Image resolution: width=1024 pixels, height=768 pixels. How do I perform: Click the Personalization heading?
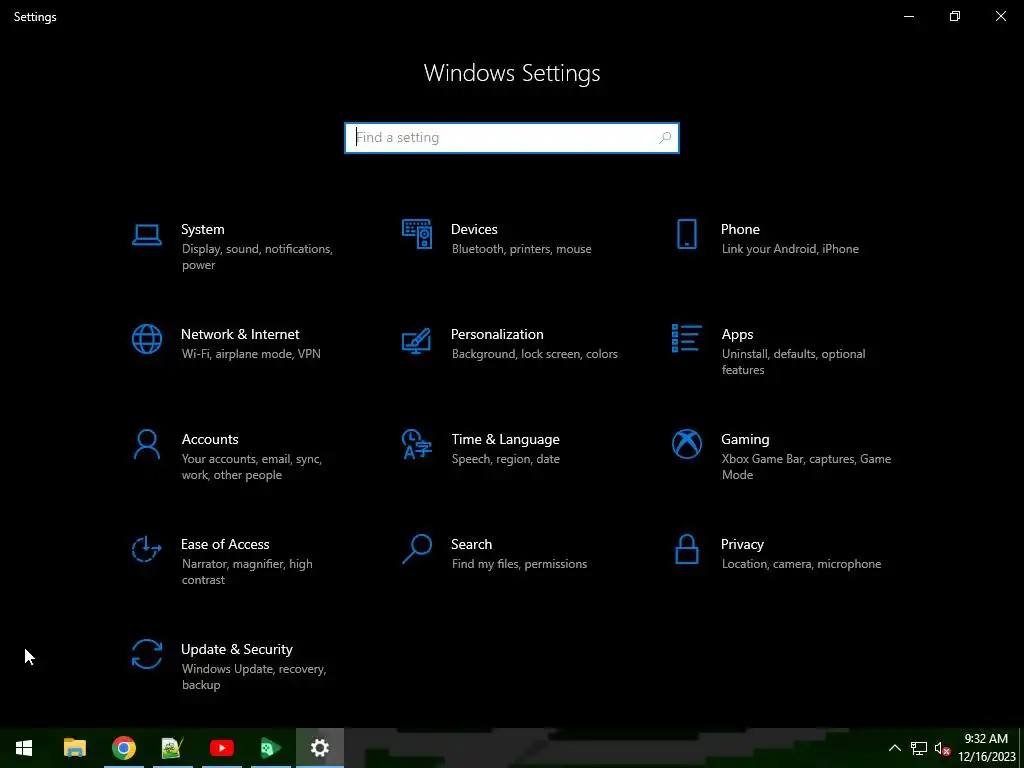click(497, 334)
